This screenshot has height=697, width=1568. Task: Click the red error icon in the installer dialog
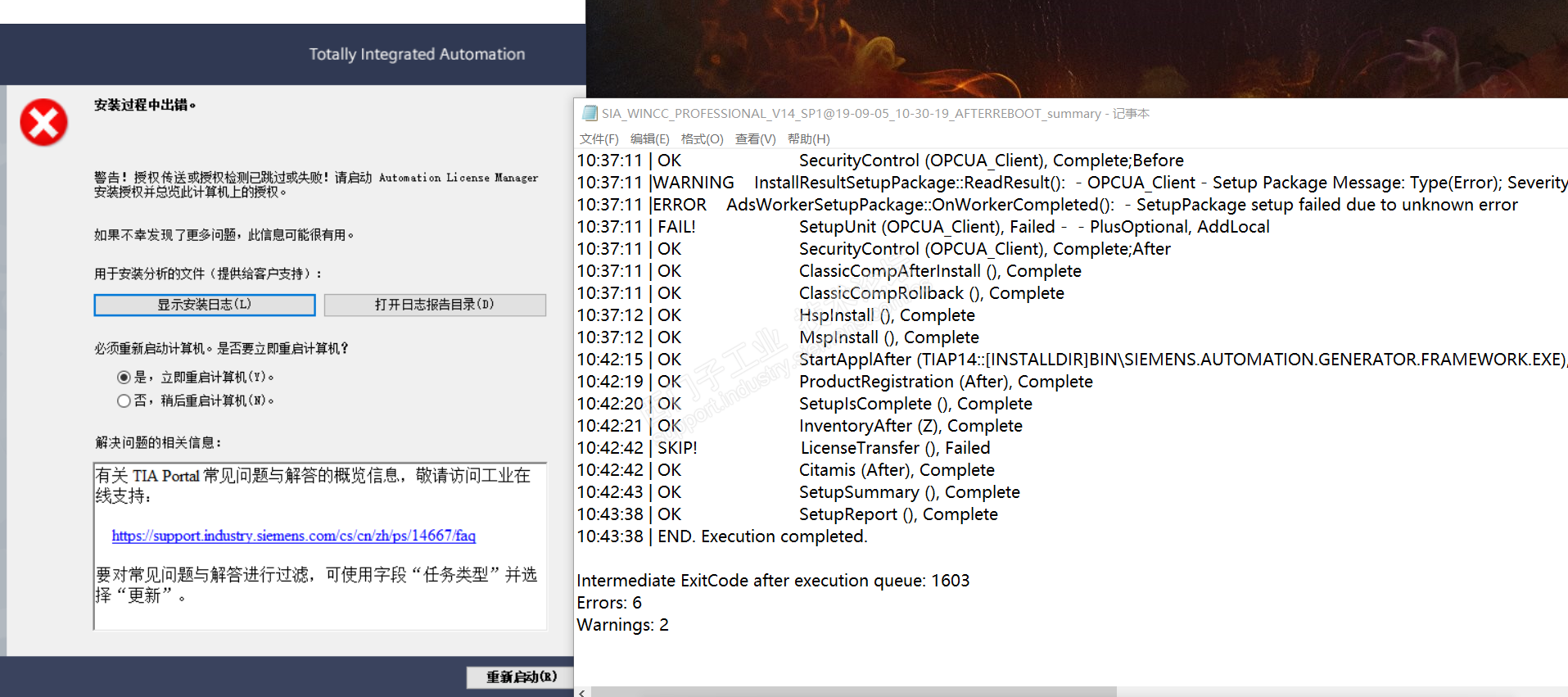[44, 123]
